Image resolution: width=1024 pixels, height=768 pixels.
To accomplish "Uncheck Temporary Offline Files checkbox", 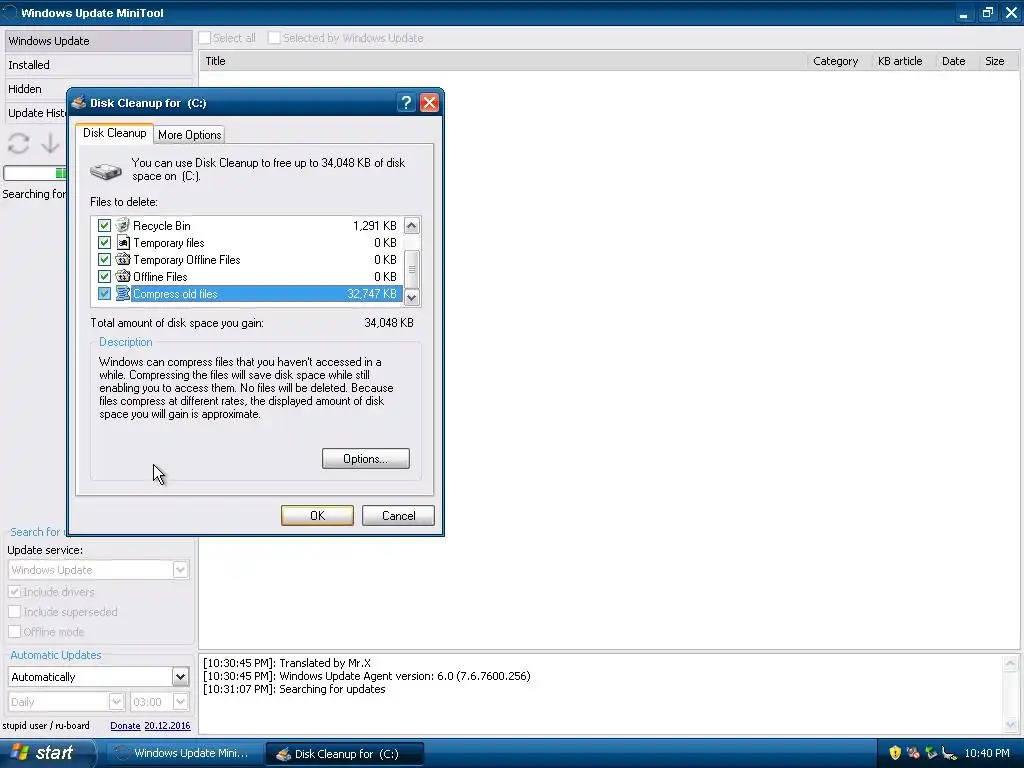I will click(x=104, y=259).
